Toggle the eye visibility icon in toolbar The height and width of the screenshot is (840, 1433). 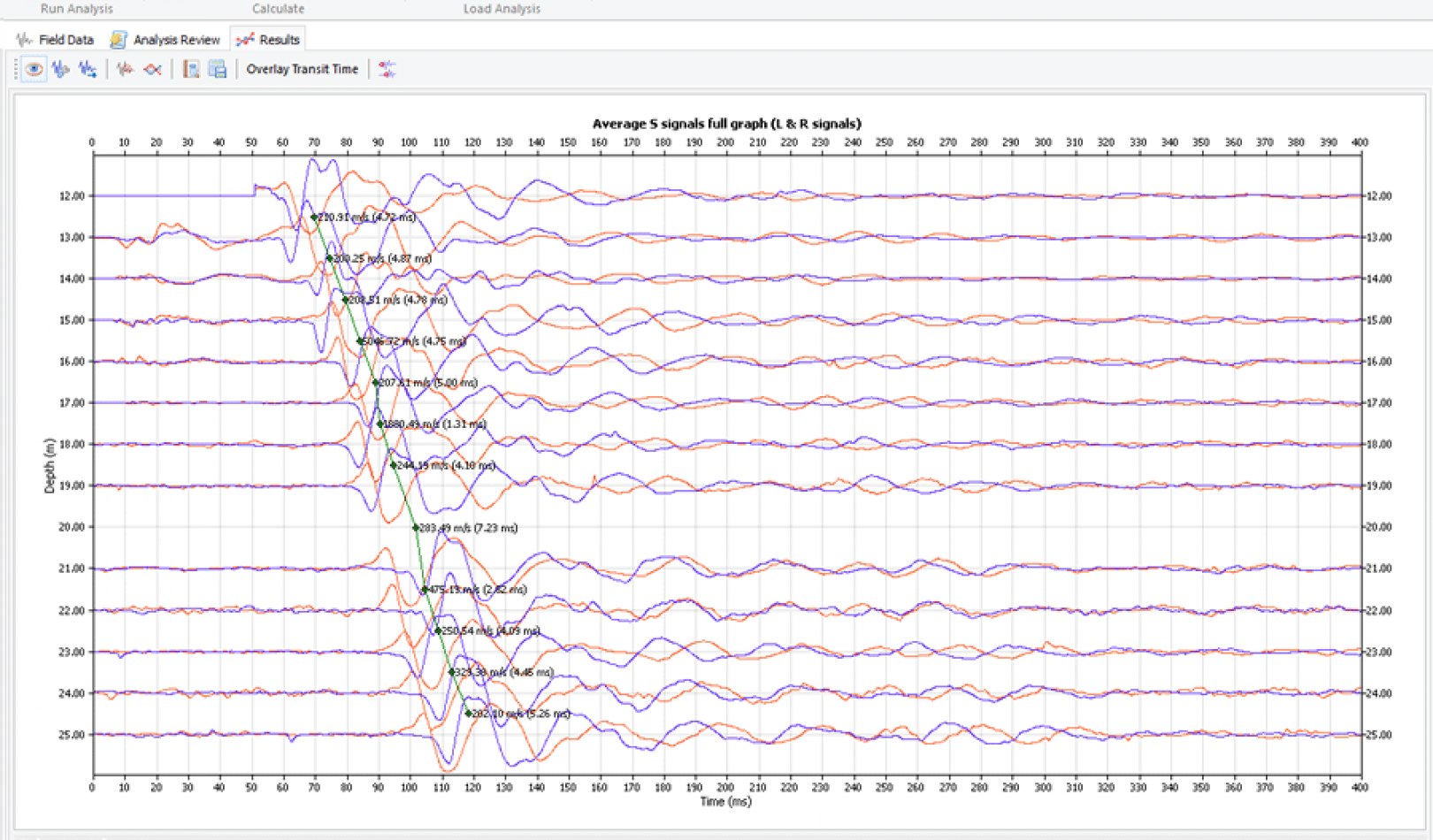34,69
